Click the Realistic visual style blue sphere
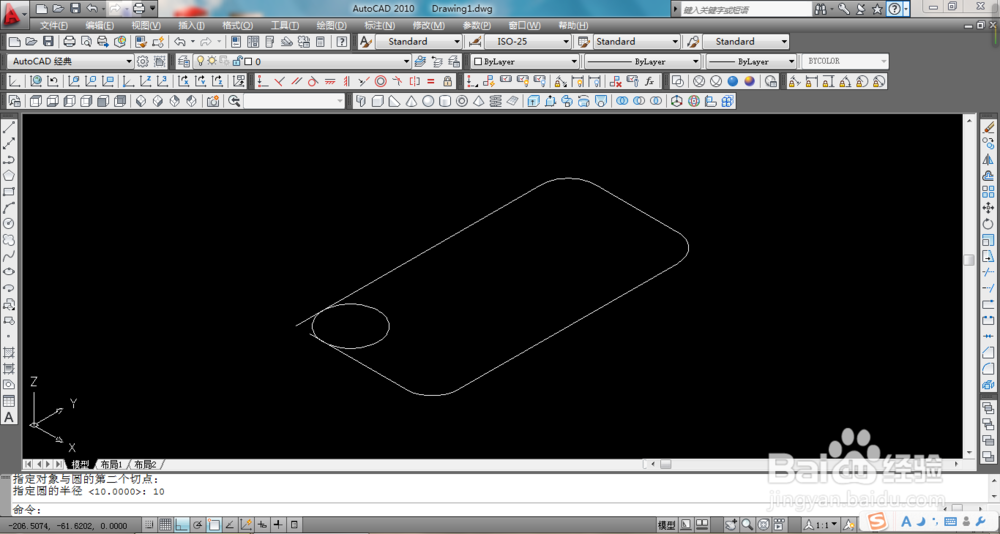 733,81
